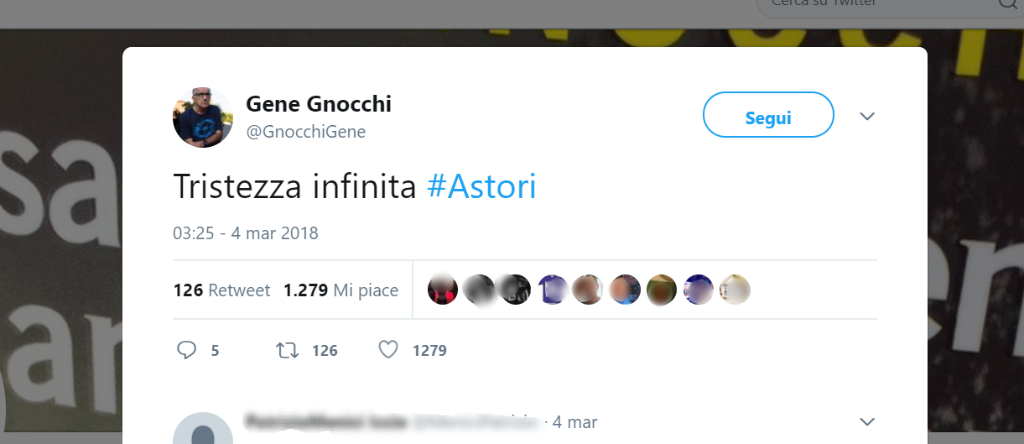1024x444 pixels.
Task: Like the tweet with the heart icon
Action: click(389, 350)
